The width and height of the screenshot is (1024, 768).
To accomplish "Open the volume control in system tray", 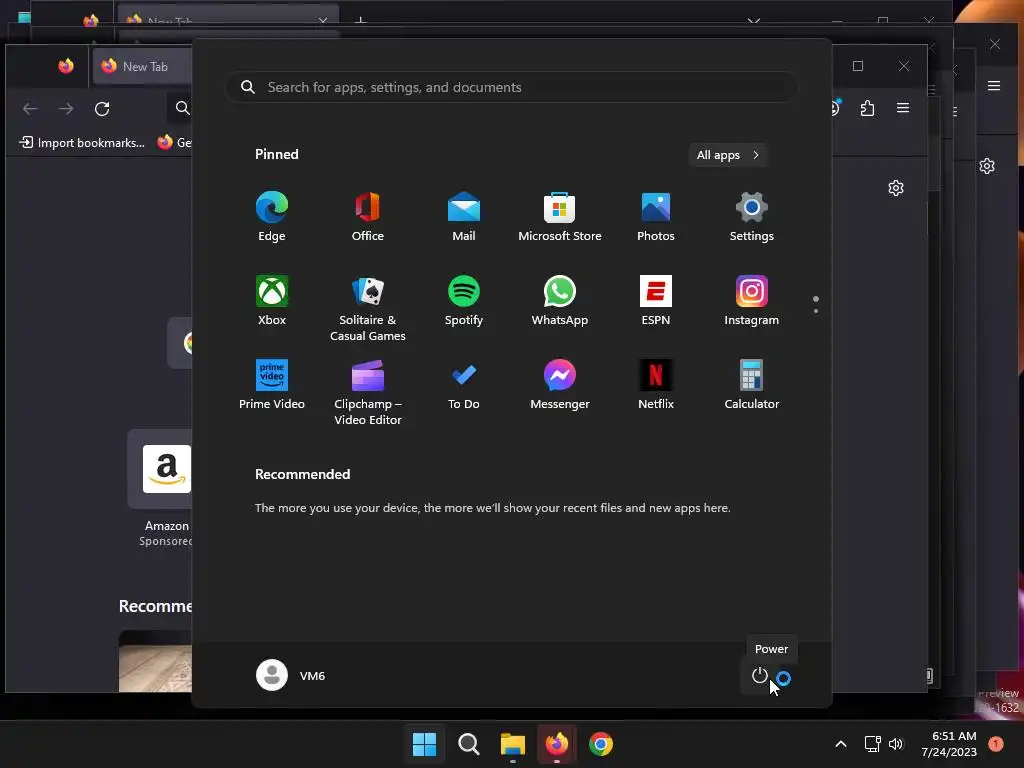I will click(896, 744).
